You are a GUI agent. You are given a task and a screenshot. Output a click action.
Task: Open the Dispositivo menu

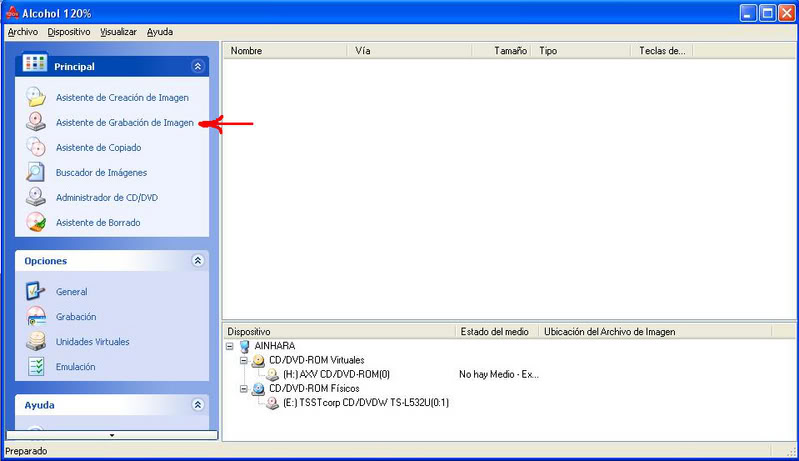click(69, 32)
